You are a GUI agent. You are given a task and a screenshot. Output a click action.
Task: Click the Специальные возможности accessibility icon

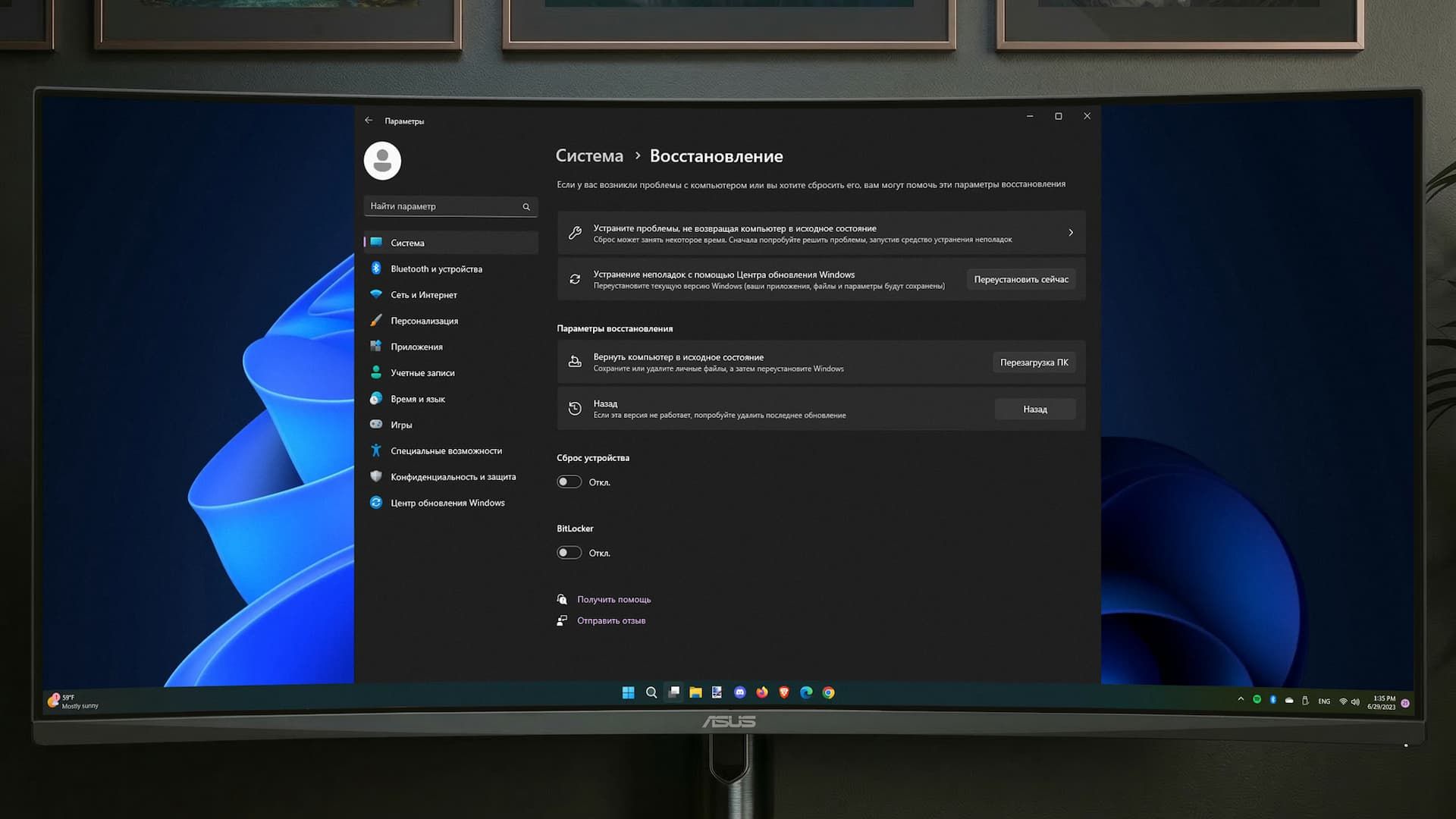click(375, 450)
